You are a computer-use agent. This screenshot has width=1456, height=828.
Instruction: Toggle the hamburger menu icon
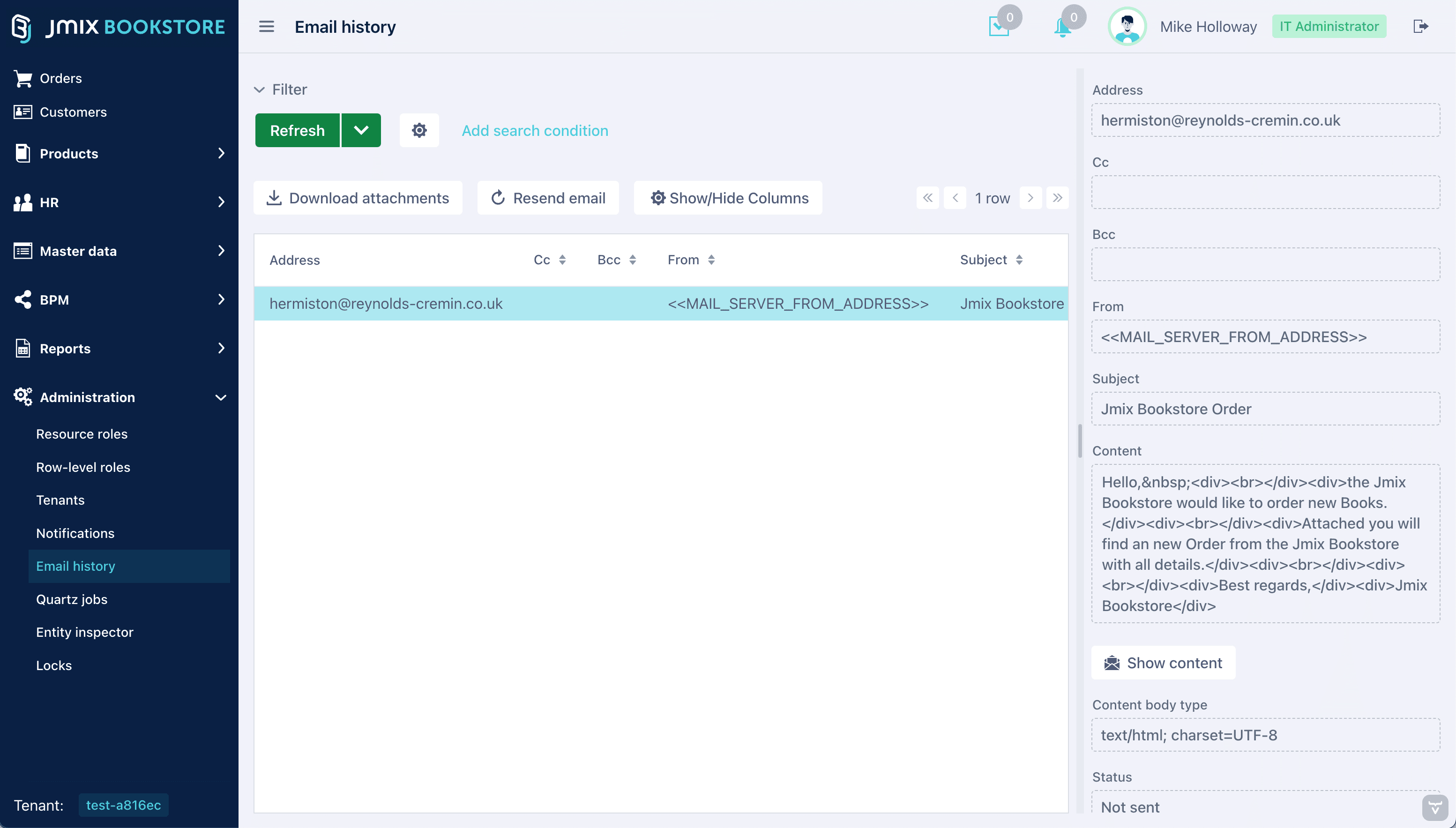(266, 27)
